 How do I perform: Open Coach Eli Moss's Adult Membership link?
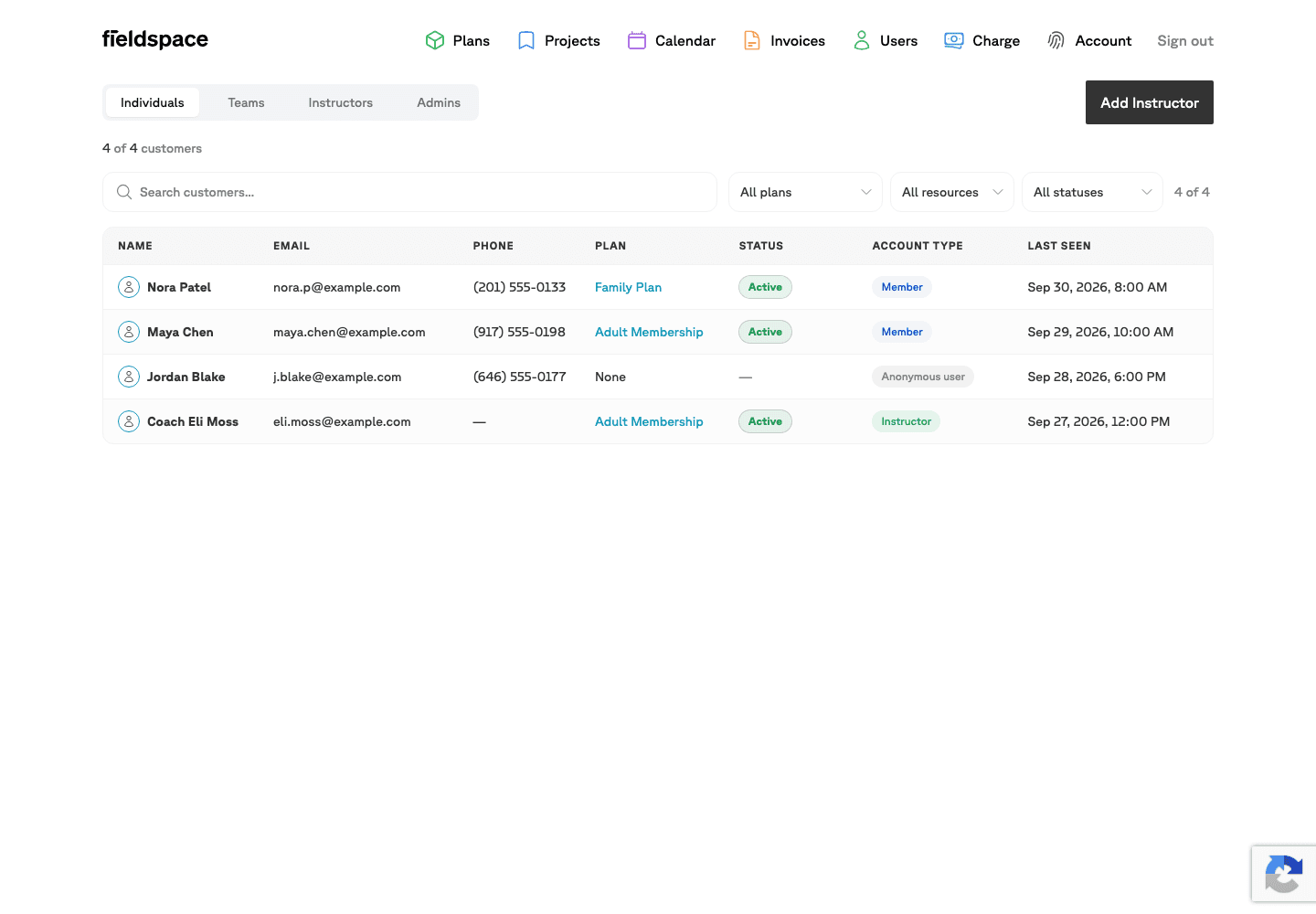649,421
